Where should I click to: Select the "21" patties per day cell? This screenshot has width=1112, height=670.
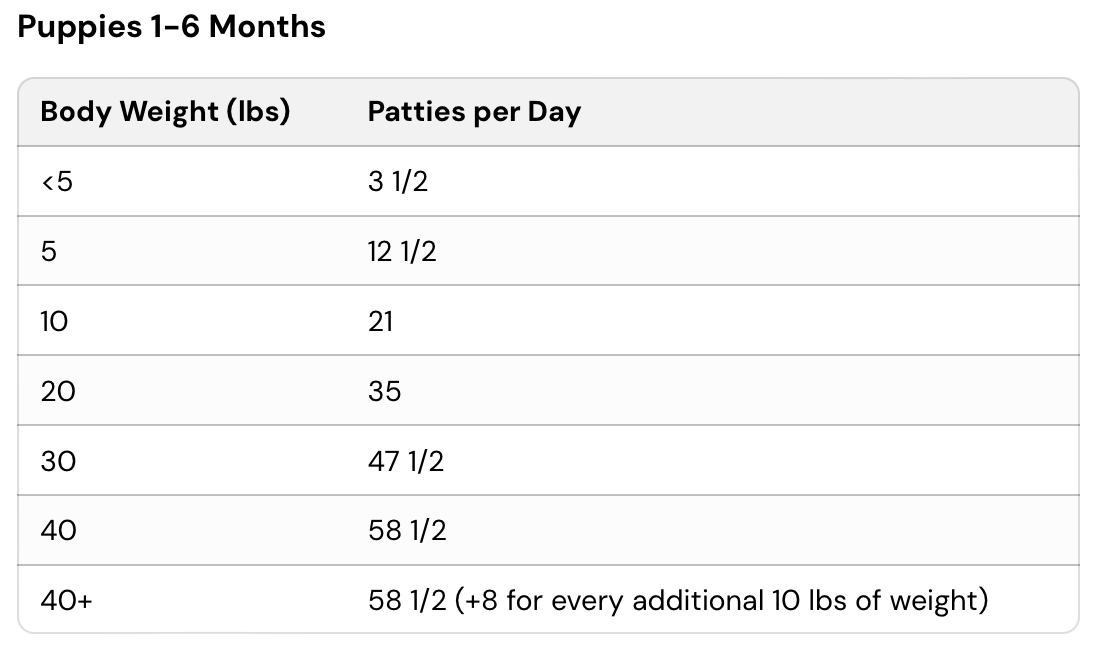[x=381, y=321]
